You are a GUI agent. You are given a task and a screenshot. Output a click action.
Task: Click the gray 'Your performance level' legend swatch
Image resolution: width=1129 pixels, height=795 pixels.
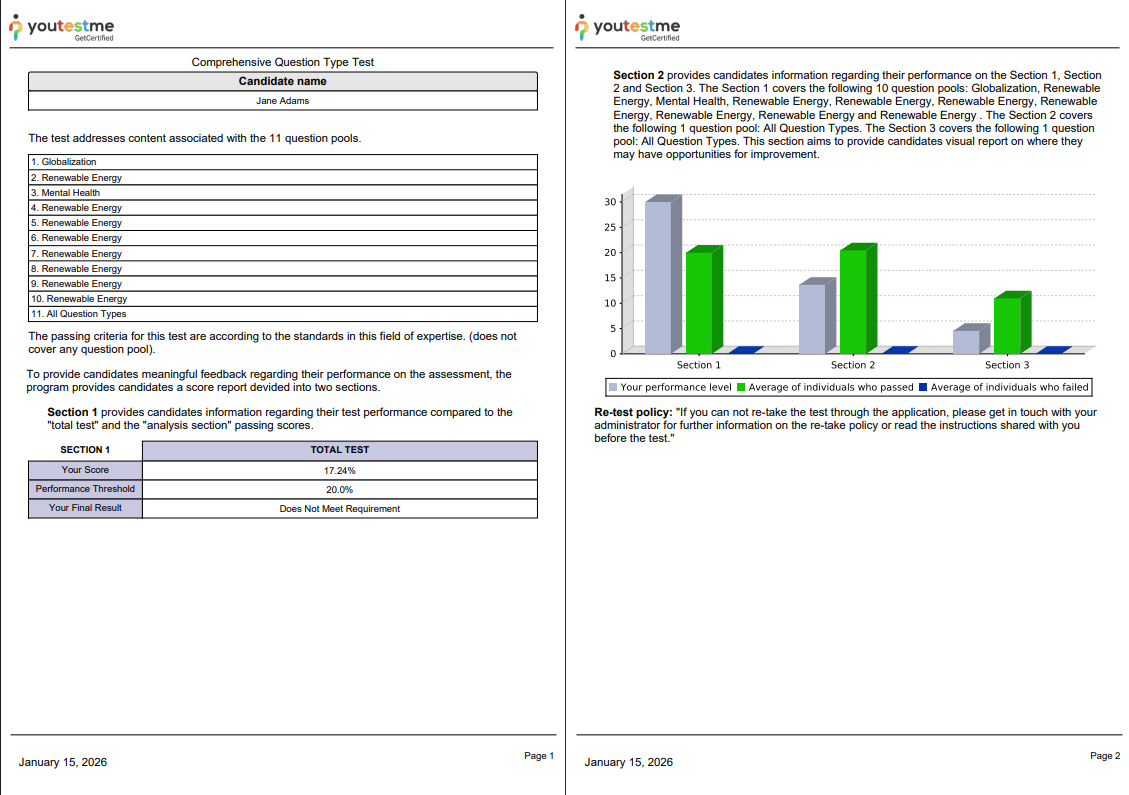pos(613,387)
